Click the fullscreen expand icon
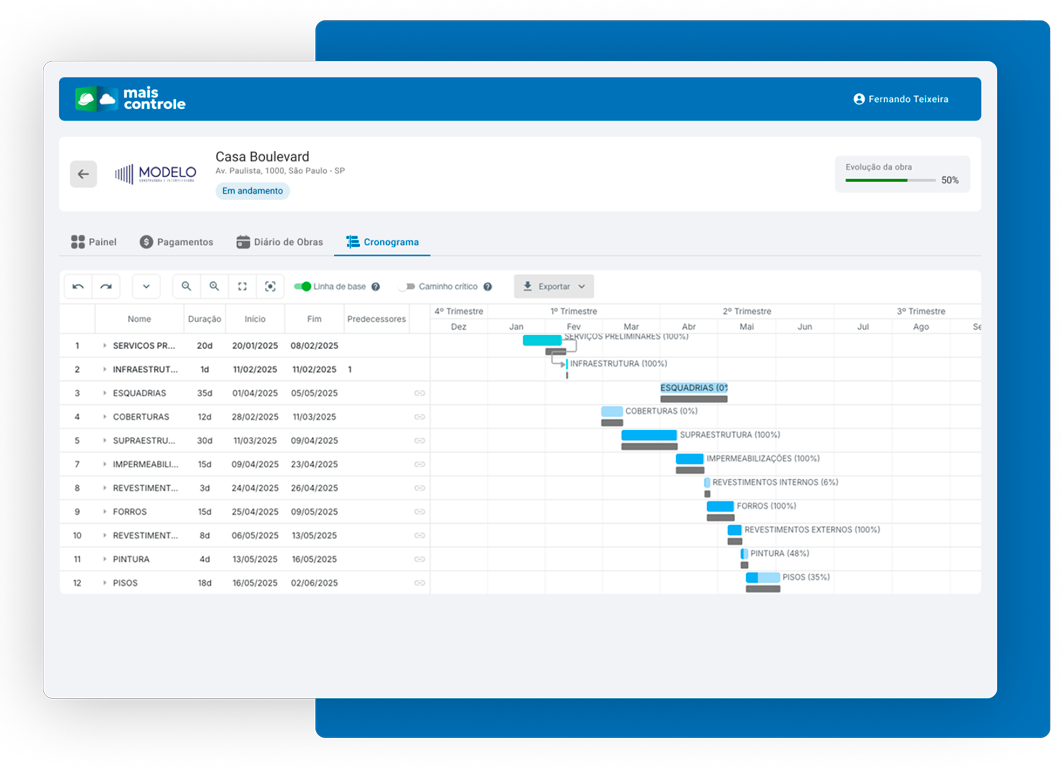Viewport: 1063px width, 768px height. coord(242,287)
